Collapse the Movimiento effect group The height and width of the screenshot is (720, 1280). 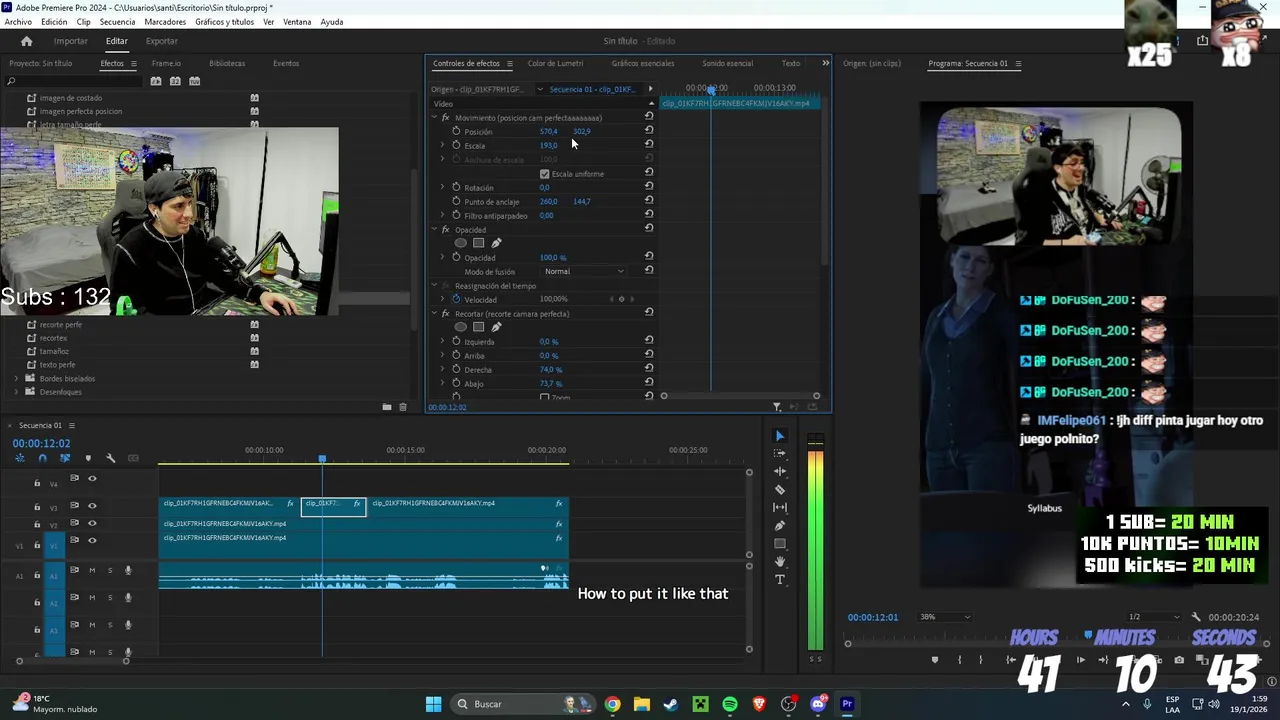434,118
